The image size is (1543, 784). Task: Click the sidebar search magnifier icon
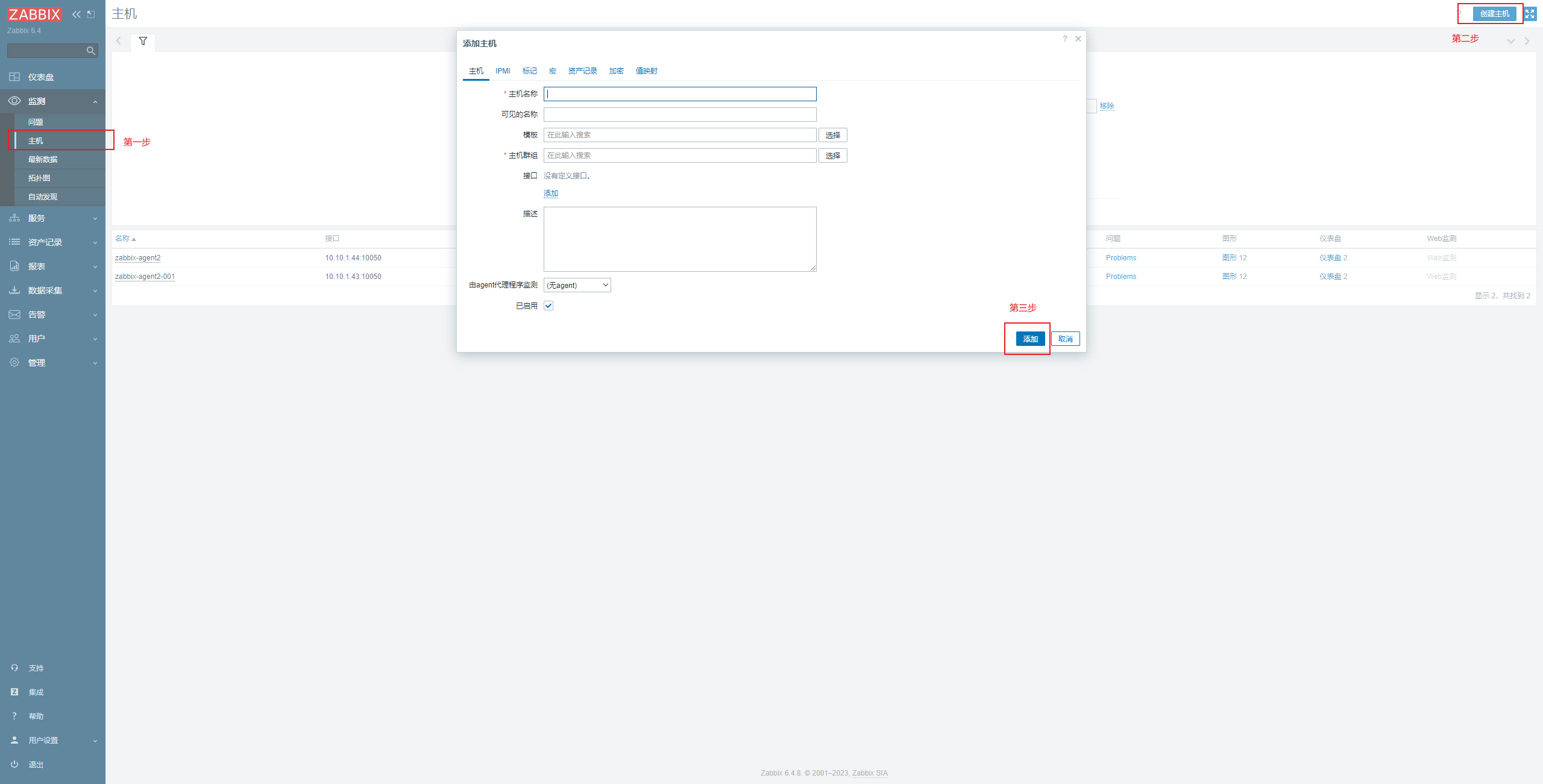pyautogui.click(x=91, y=51)
